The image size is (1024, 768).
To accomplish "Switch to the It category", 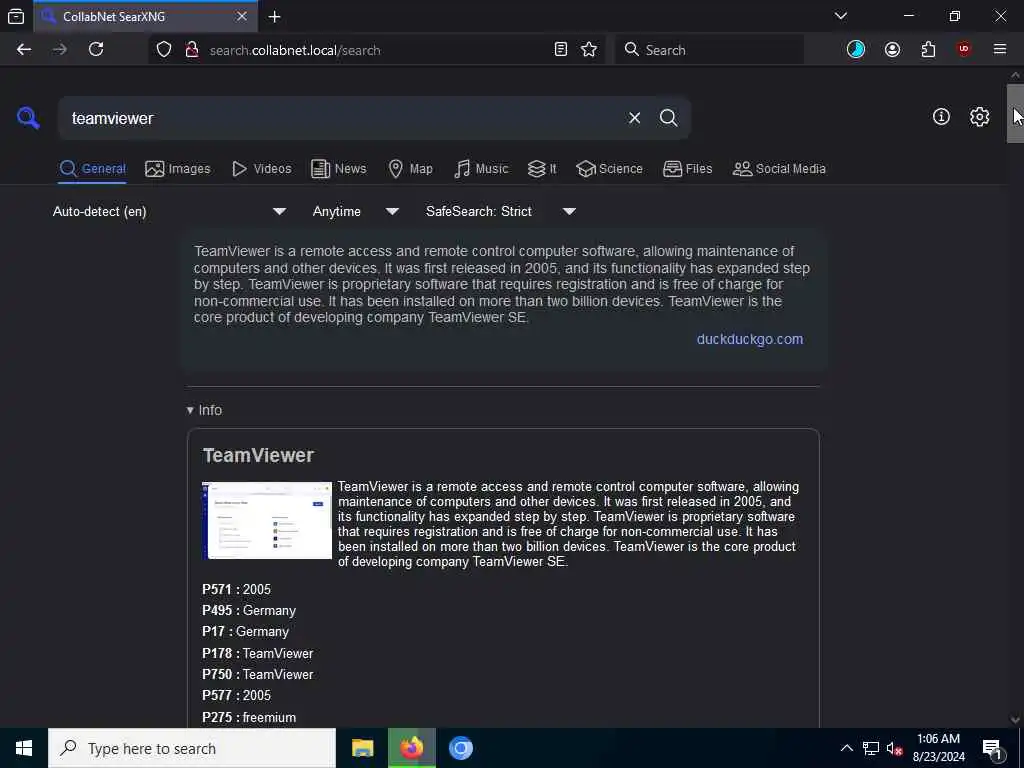I will click(x=542, y=168).
